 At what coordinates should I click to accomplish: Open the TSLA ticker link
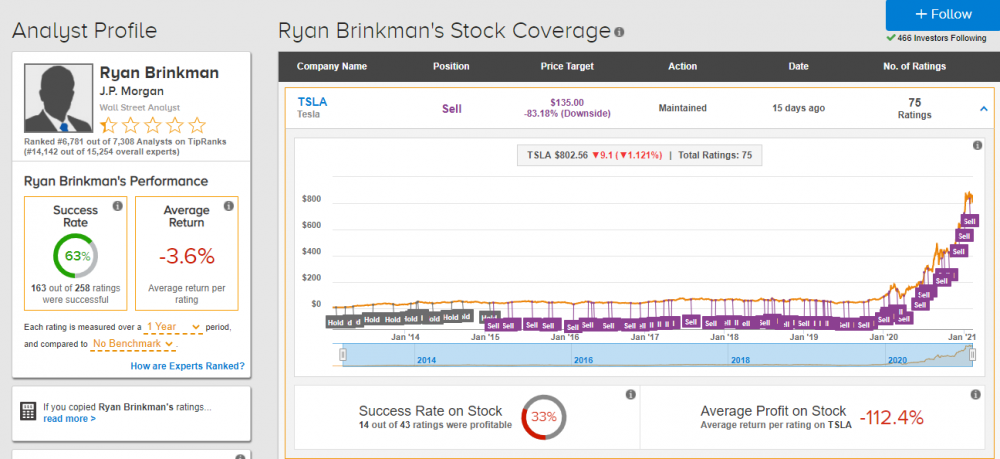[x=312, y=101]
